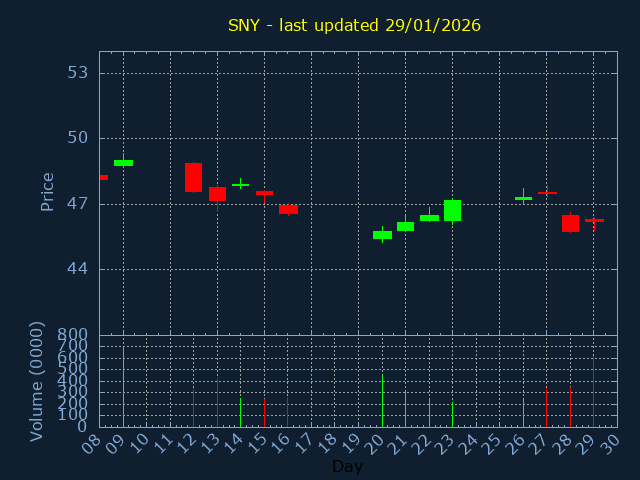
Task: Click the green volume bar for day 14
Action: [240, 413]
